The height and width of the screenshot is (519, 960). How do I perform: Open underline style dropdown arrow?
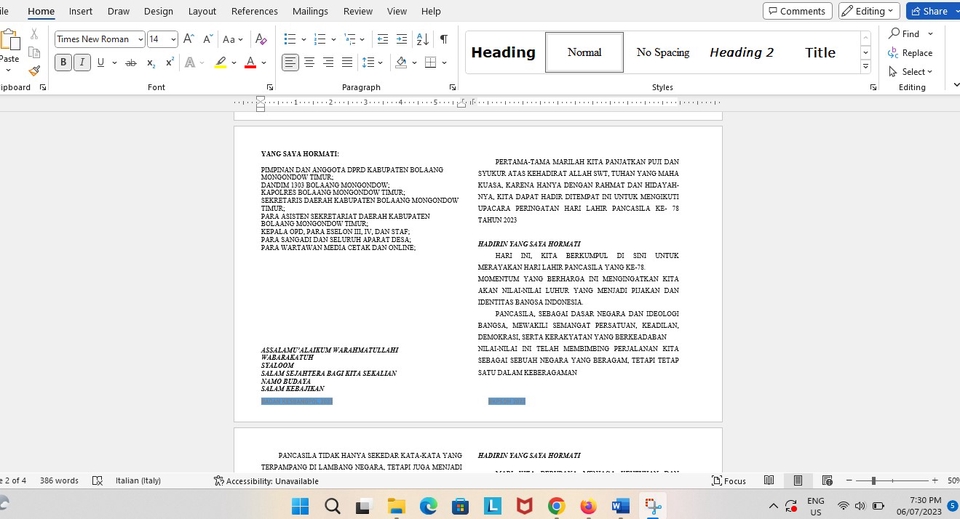(114, 62)
